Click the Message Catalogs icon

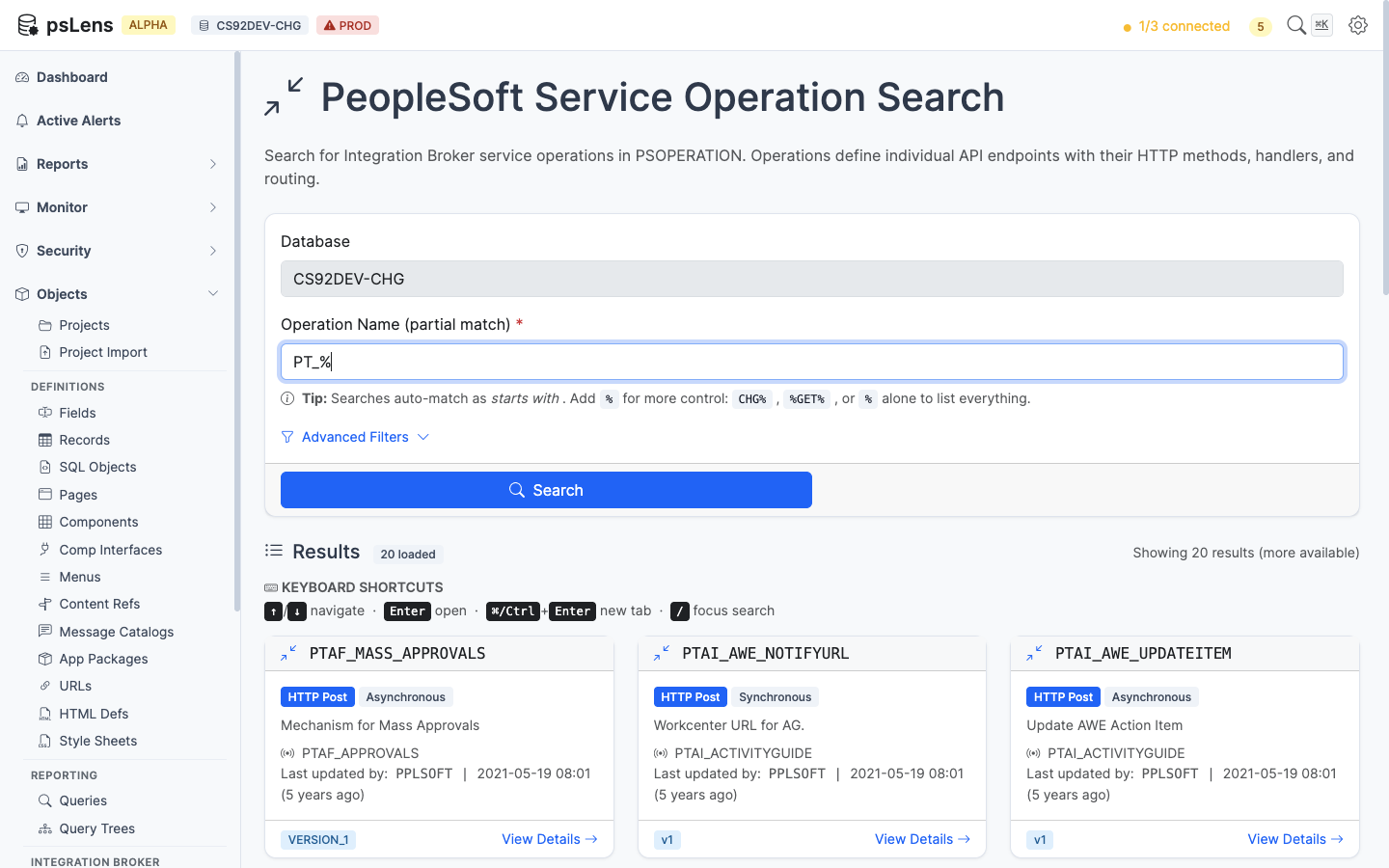tap(45, 632)
